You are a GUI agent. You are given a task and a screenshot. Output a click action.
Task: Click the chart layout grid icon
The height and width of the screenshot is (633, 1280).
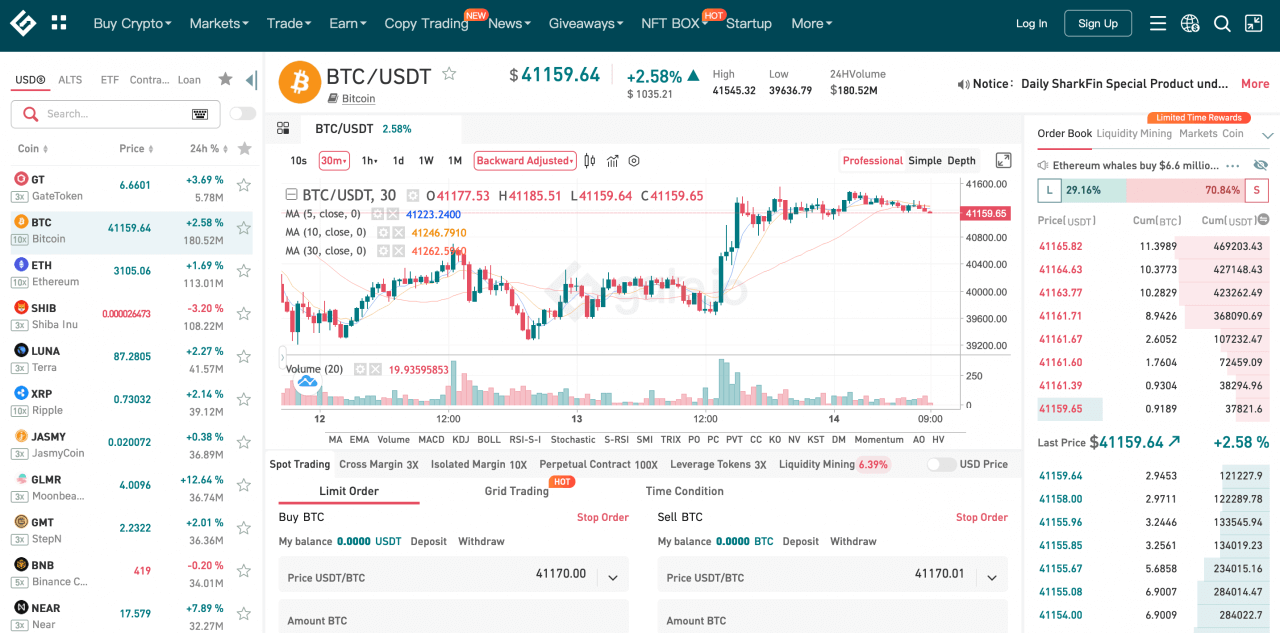(283, 128)
